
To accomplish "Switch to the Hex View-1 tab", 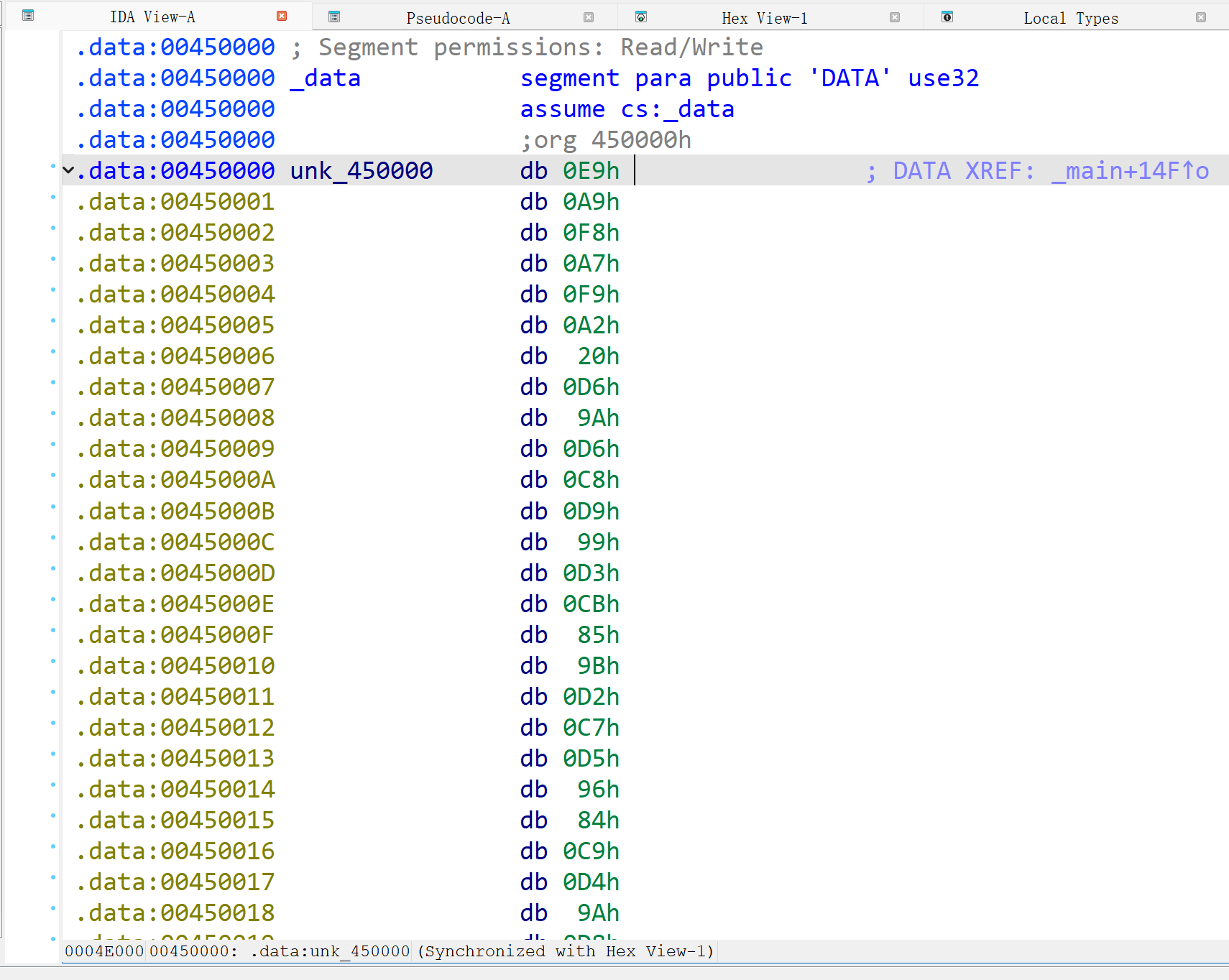I will 764,18.
